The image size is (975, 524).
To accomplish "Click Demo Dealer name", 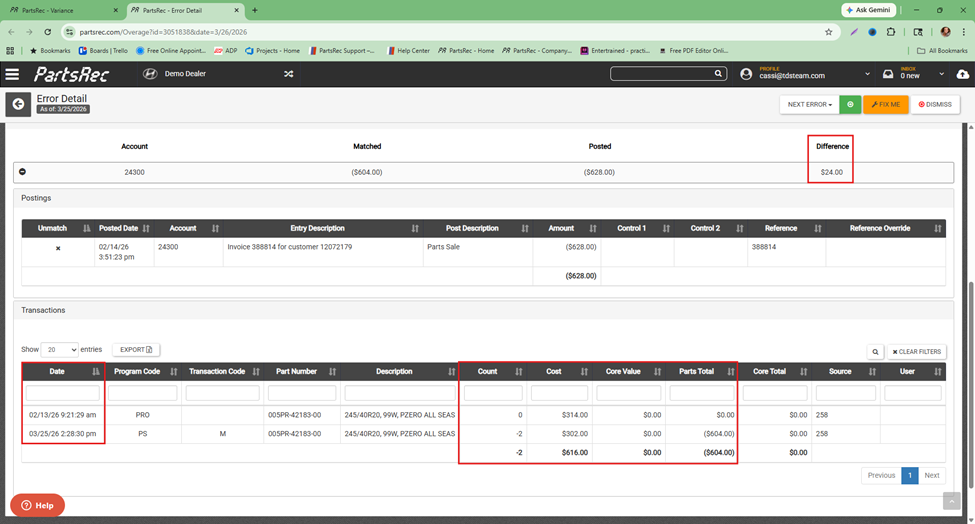I will tap(185, 73).
